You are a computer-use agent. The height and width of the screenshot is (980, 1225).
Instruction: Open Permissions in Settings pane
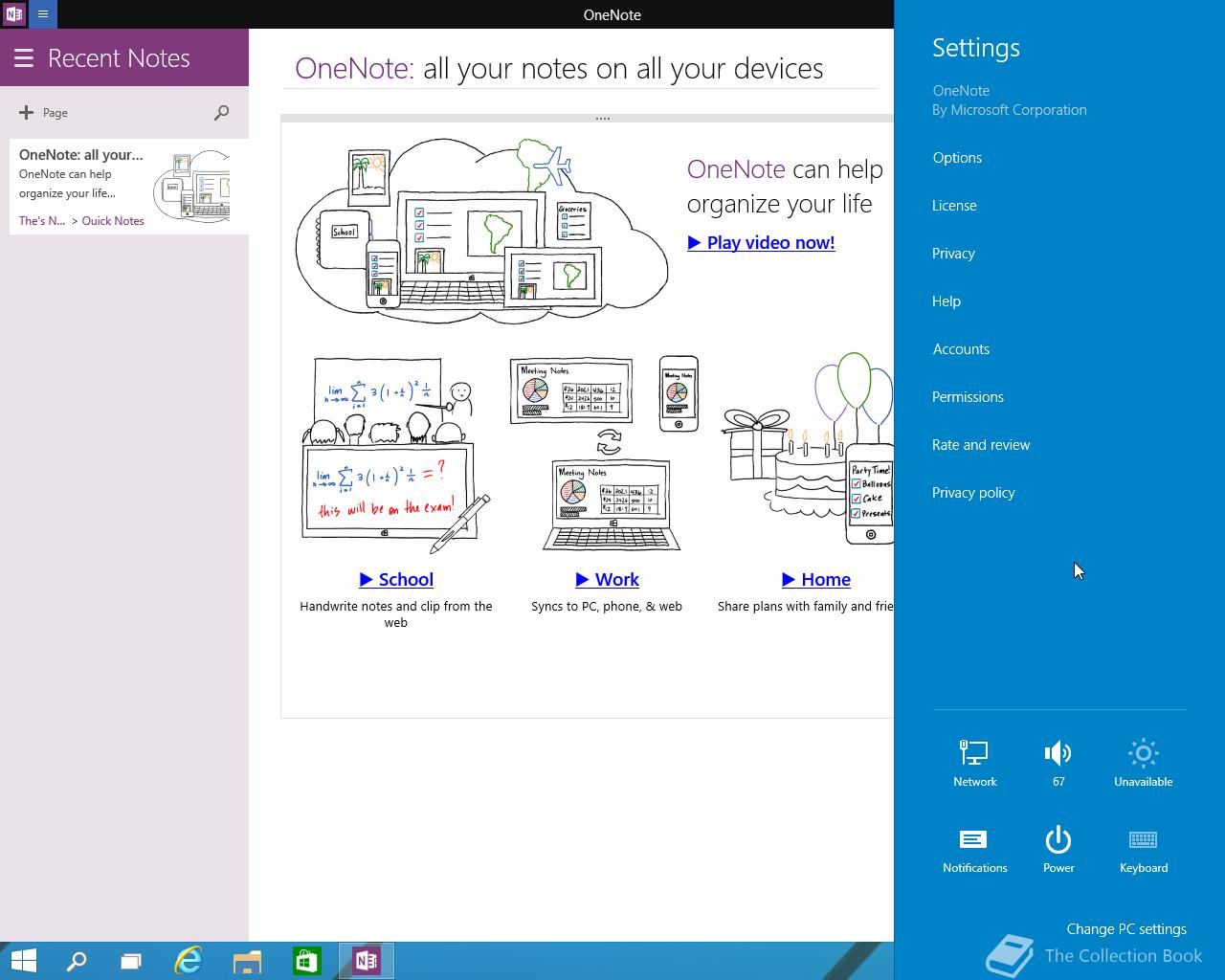[x=968, y=397]
